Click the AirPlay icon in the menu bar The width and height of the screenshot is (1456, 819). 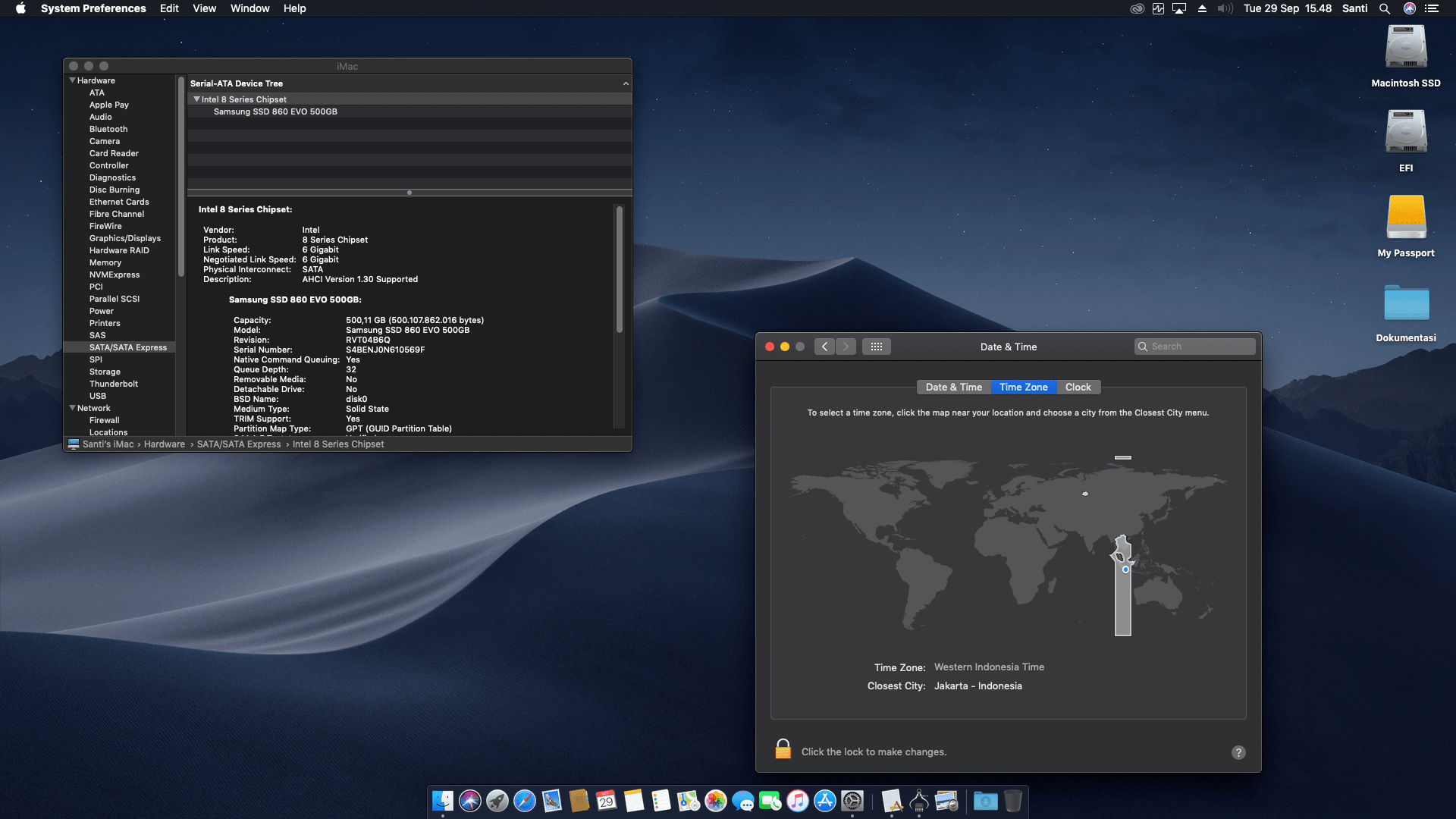tap(1179, 8)
